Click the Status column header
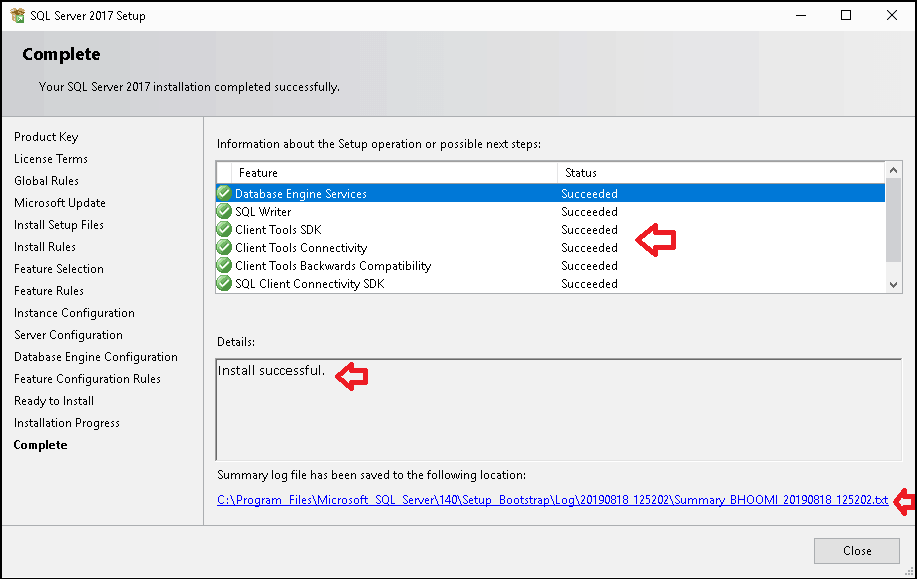The height and width of the screenshot is (579, 917). (721, 173)
